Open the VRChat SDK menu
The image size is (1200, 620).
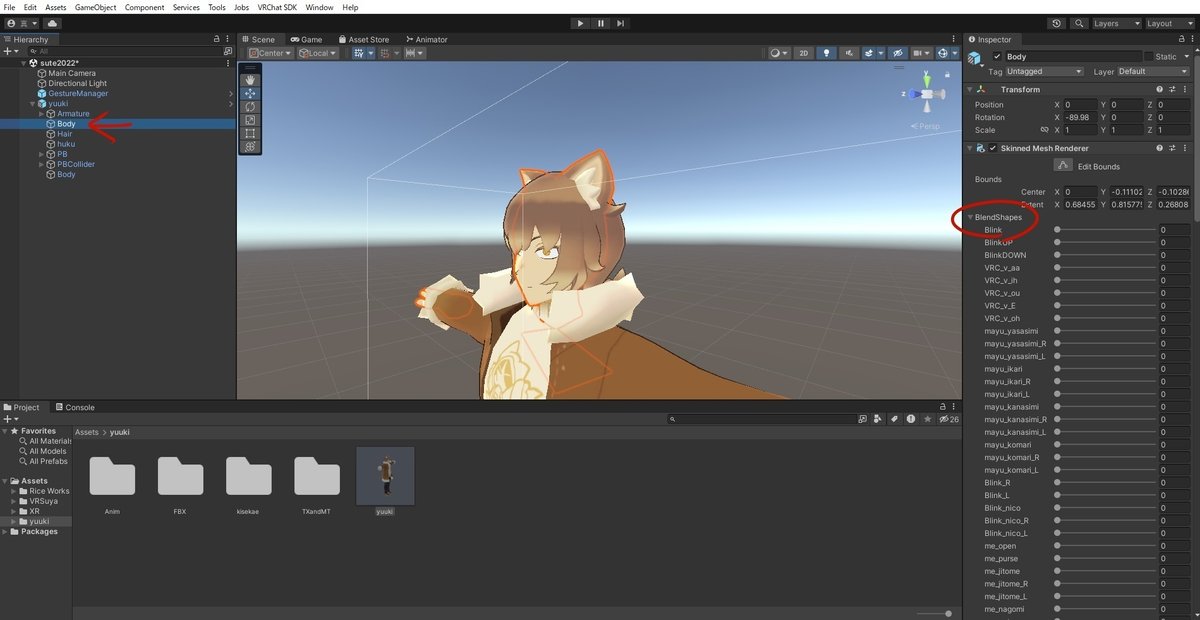point(275,7)
